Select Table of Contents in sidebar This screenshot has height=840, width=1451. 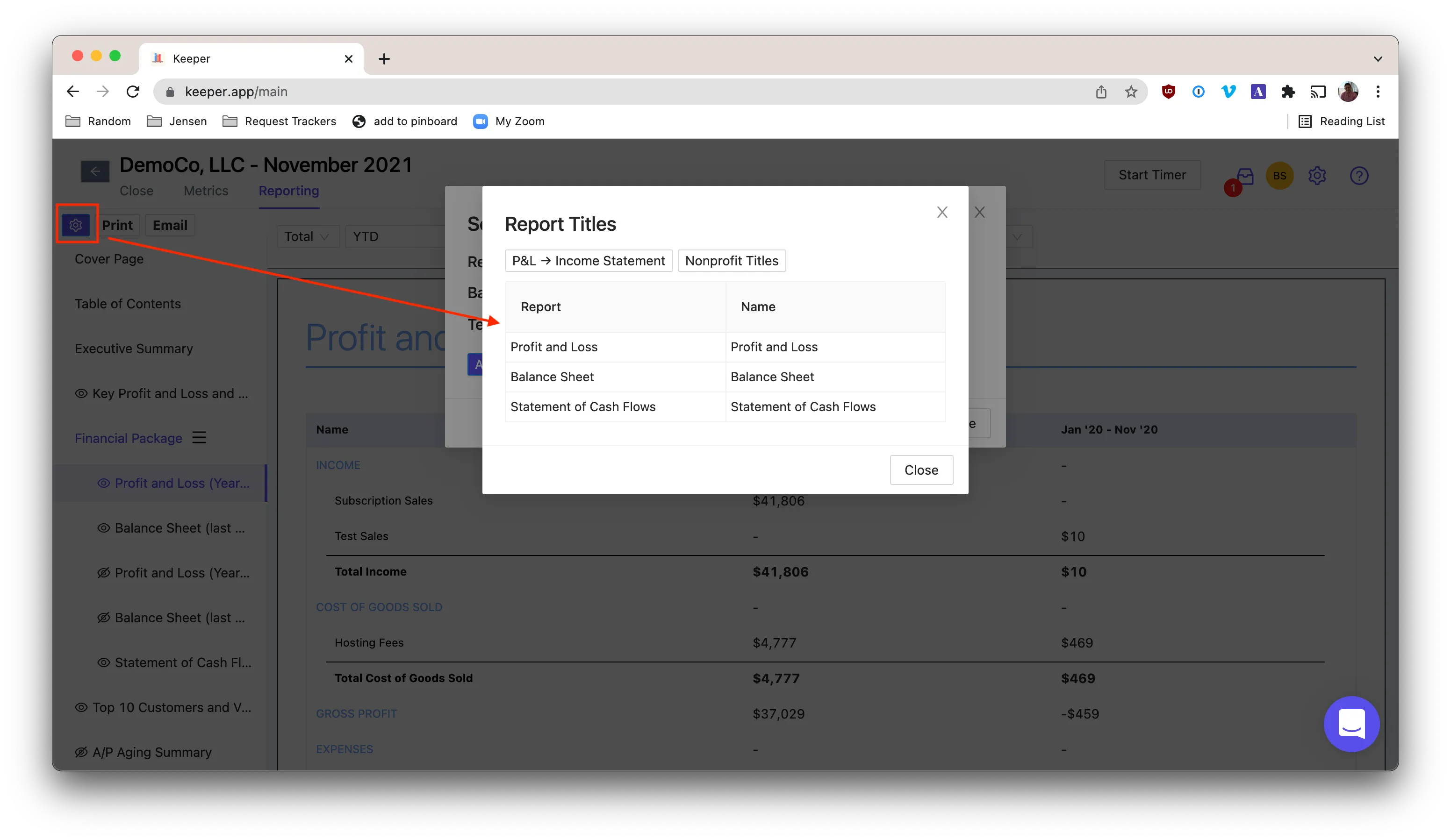[127, 304]
